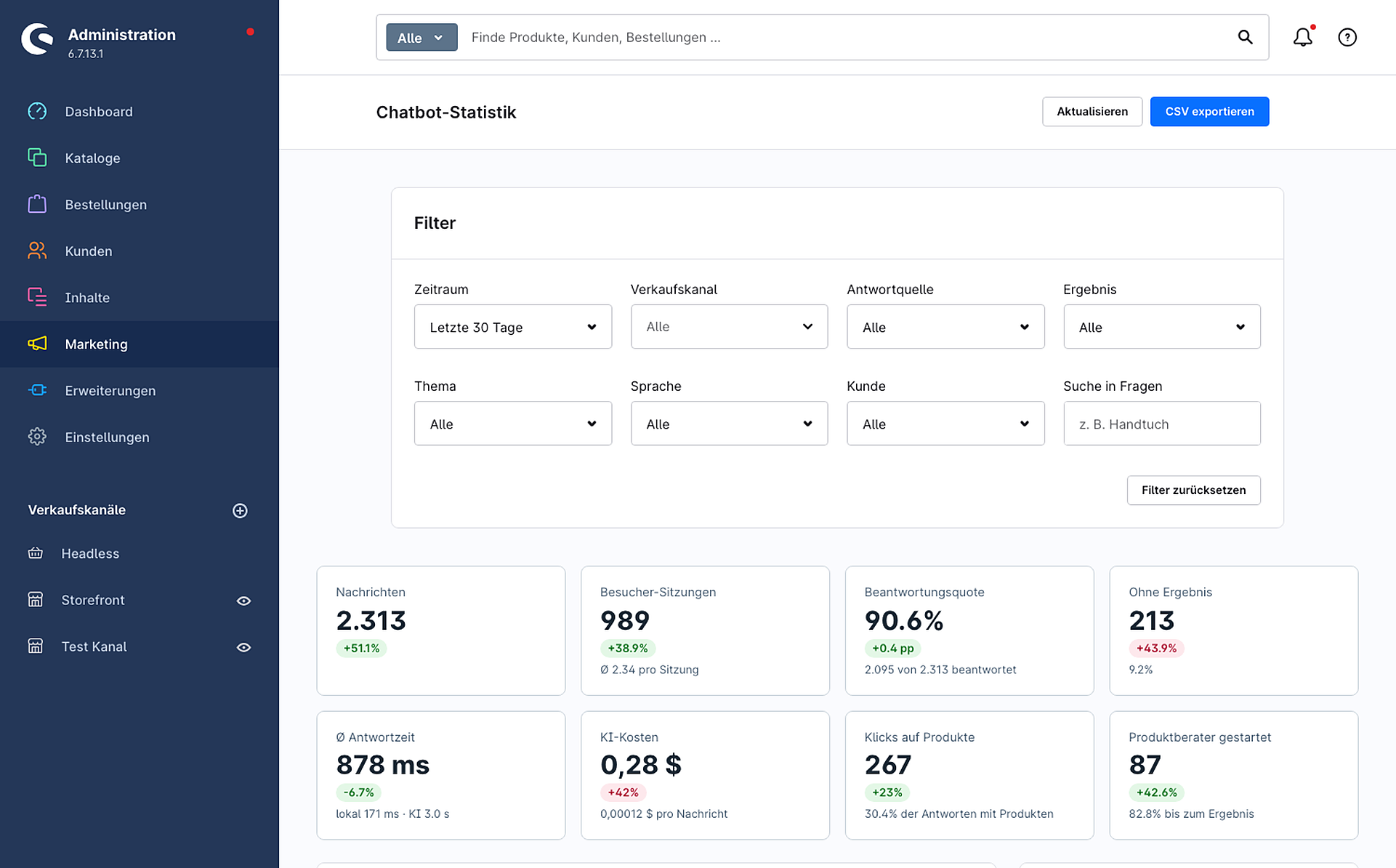Click the Nachrichten 2.313 stat card
The width and height of the screenshot is (1396, 868).
[x=441, y=630]
